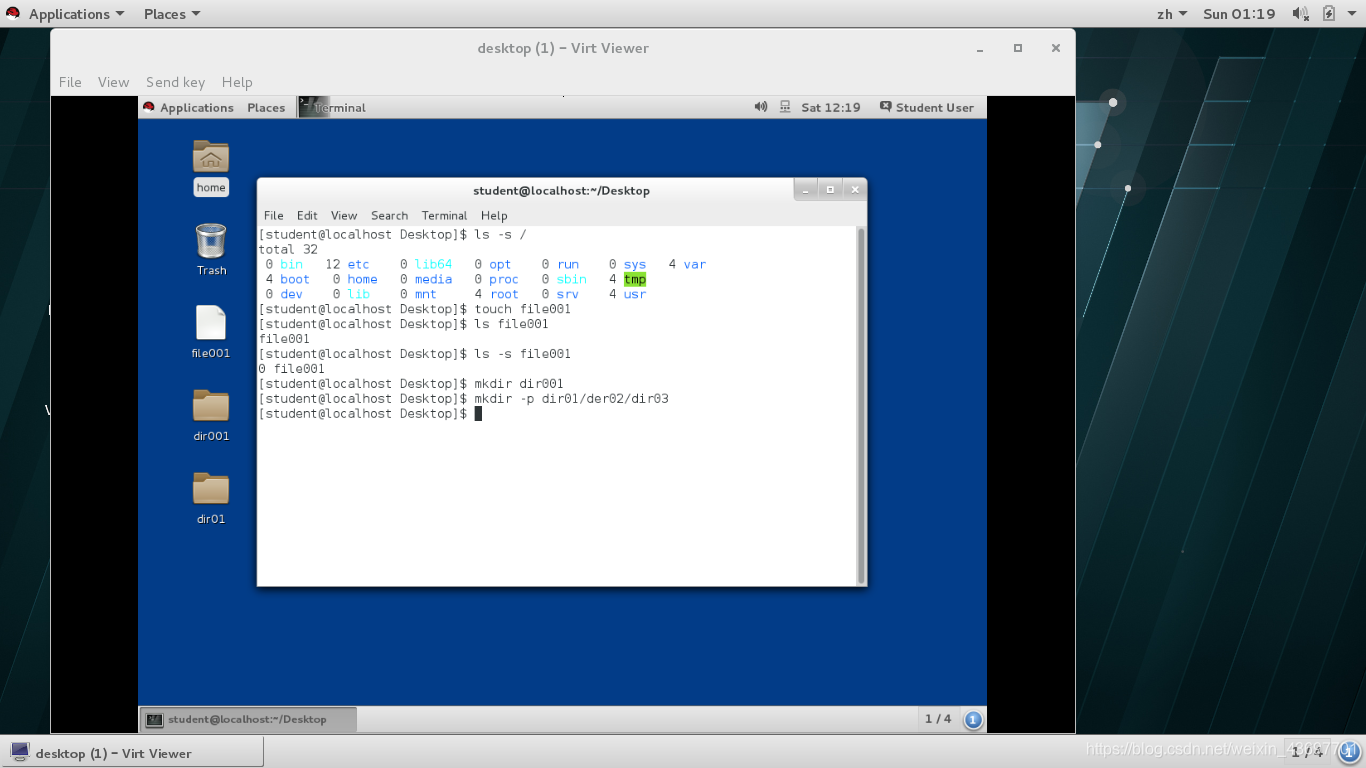The height and width of the screenshot is (768, 1366).
Task: Open Virt Viewer Help menu
Action: click(237, 82)
